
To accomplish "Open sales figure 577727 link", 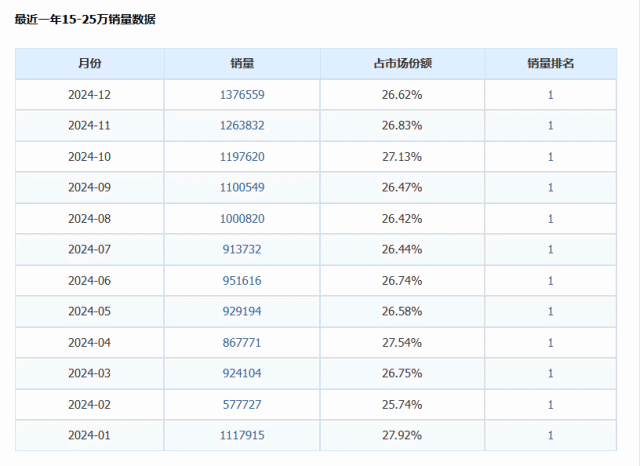I will pos(242,404).
